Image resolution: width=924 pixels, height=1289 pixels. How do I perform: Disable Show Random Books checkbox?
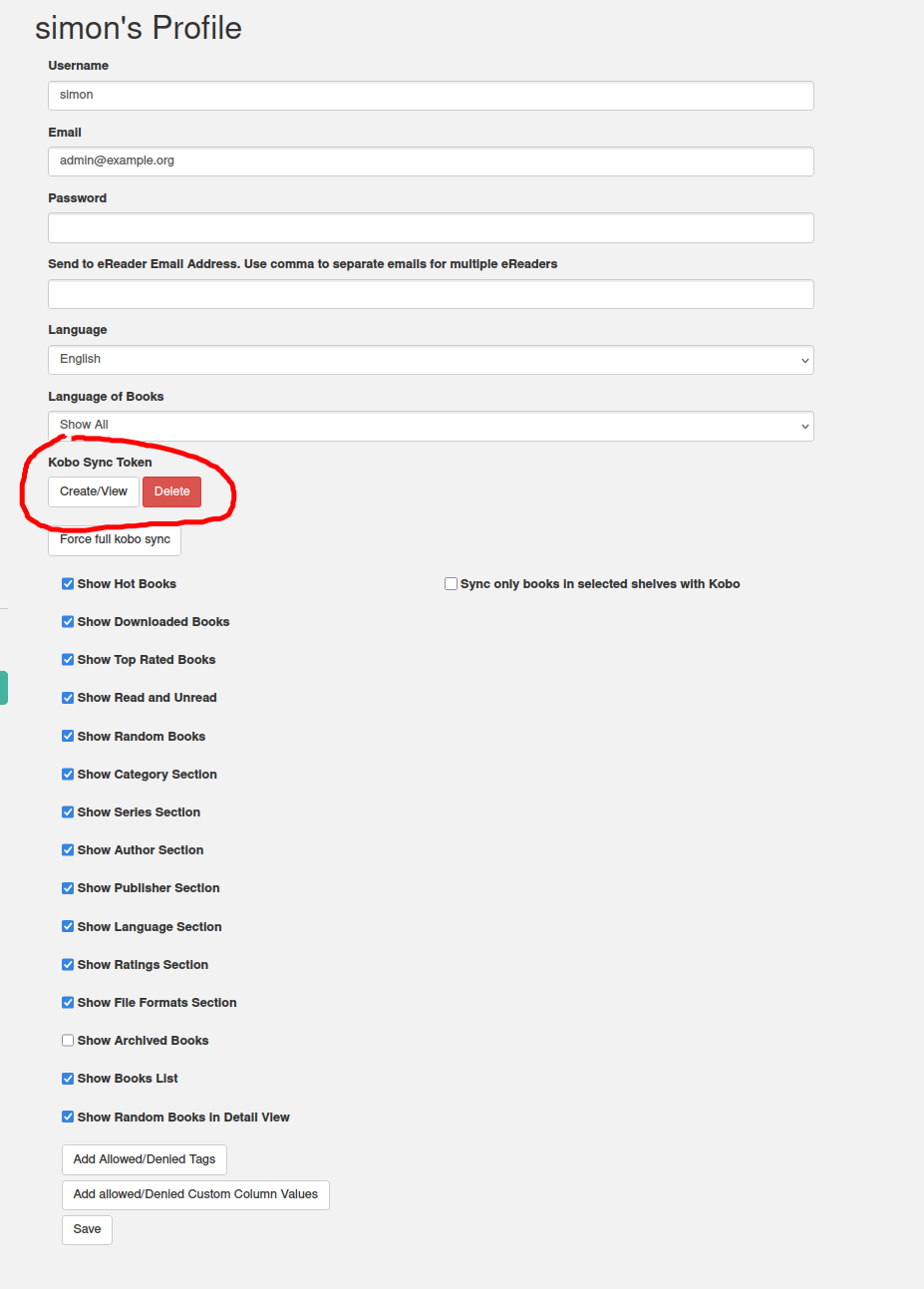68,736
